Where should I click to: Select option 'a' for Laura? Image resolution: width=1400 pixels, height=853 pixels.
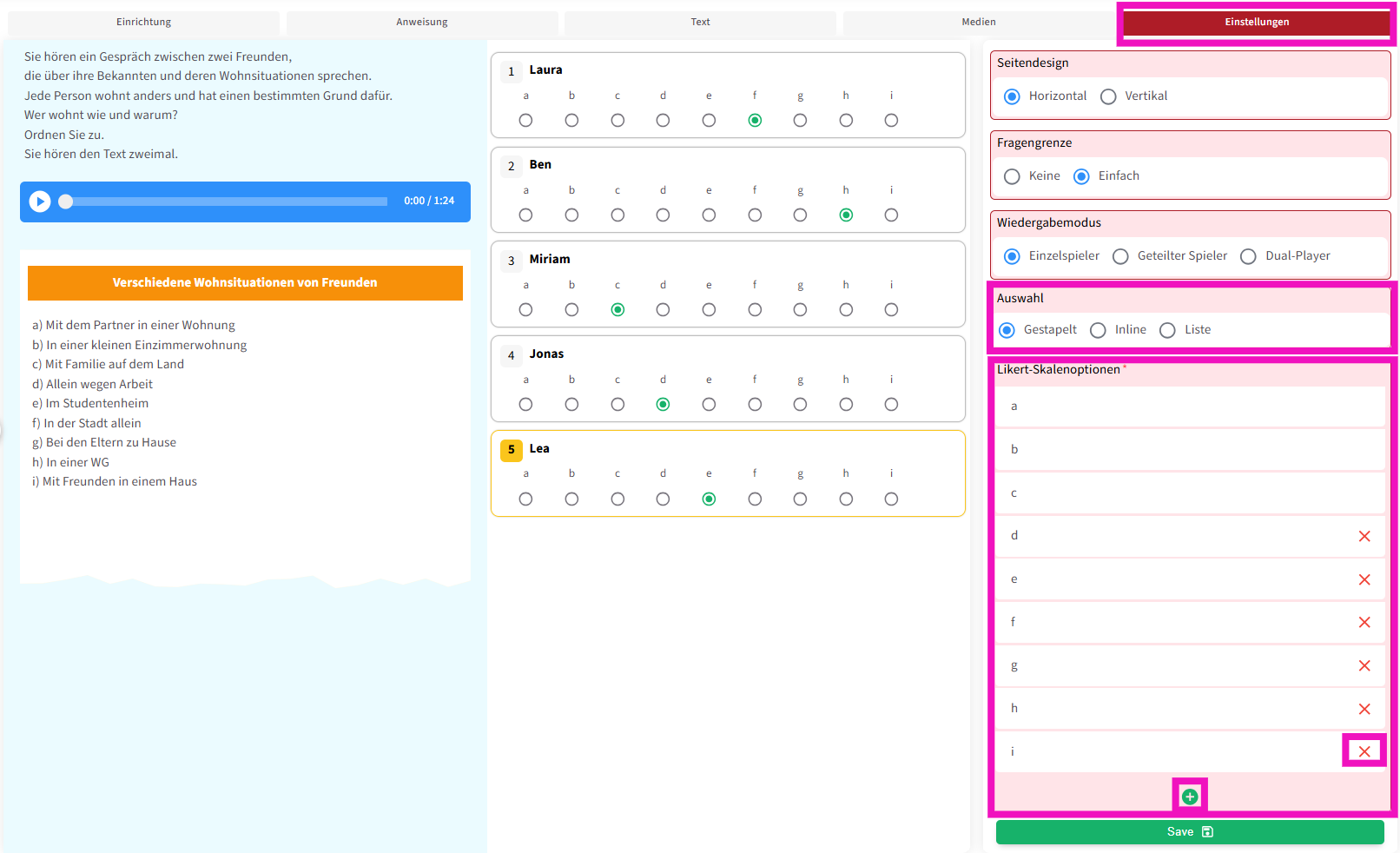(525, 121)
